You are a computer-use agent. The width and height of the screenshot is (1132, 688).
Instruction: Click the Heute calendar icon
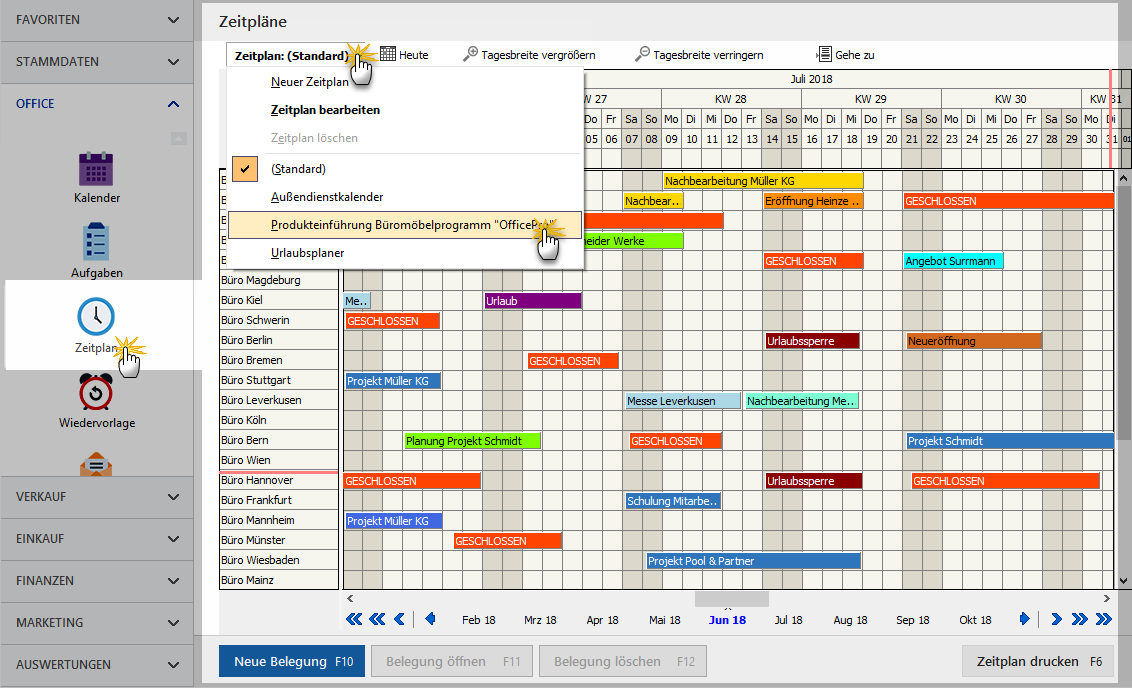[388, 54]
